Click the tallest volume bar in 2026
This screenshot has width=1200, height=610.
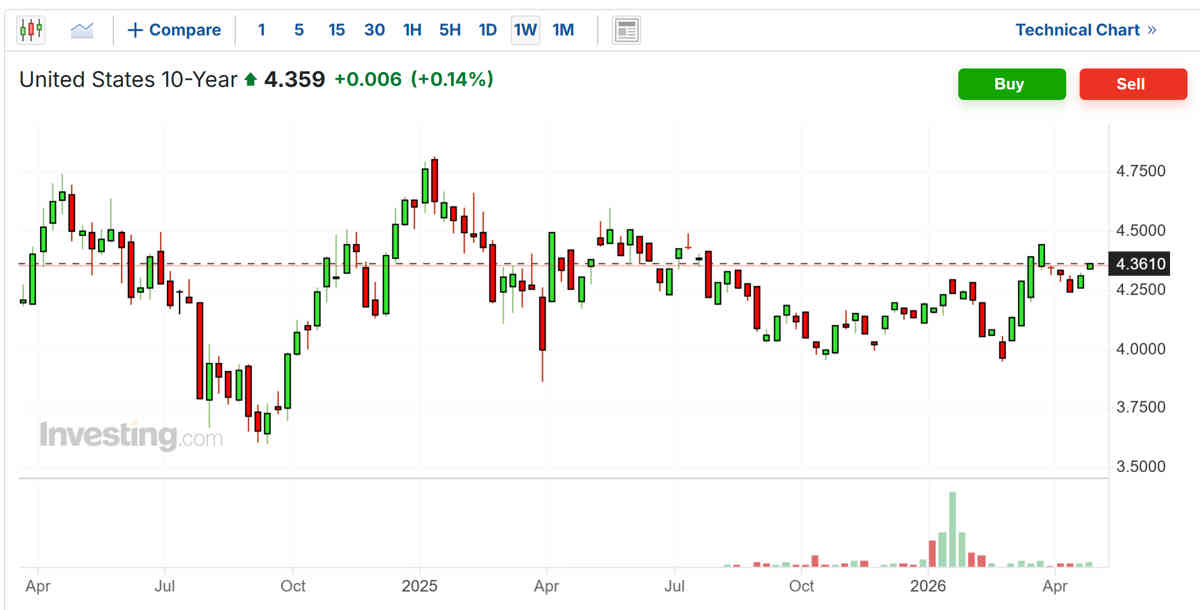pos(952,530)
